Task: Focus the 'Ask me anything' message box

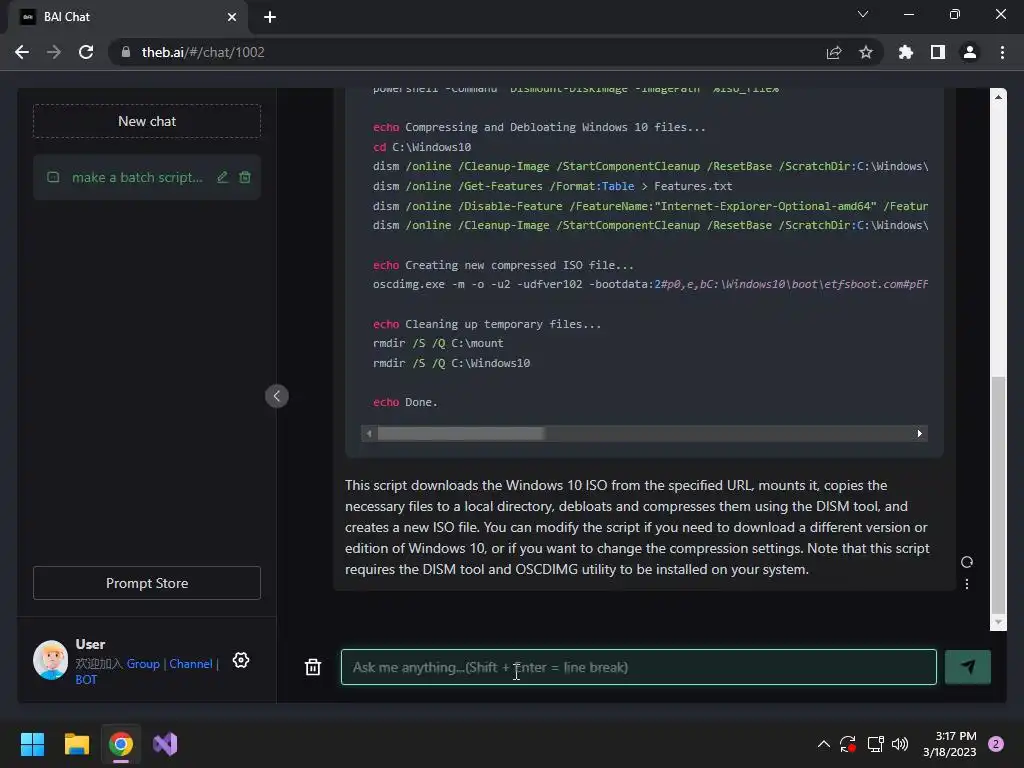Action: coord(639,667)
